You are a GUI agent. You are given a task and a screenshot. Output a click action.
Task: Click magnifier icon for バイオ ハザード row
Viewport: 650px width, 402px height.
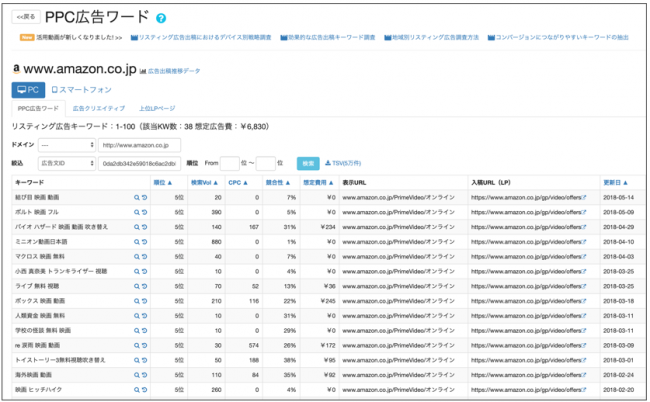click(x=136, y=227)
